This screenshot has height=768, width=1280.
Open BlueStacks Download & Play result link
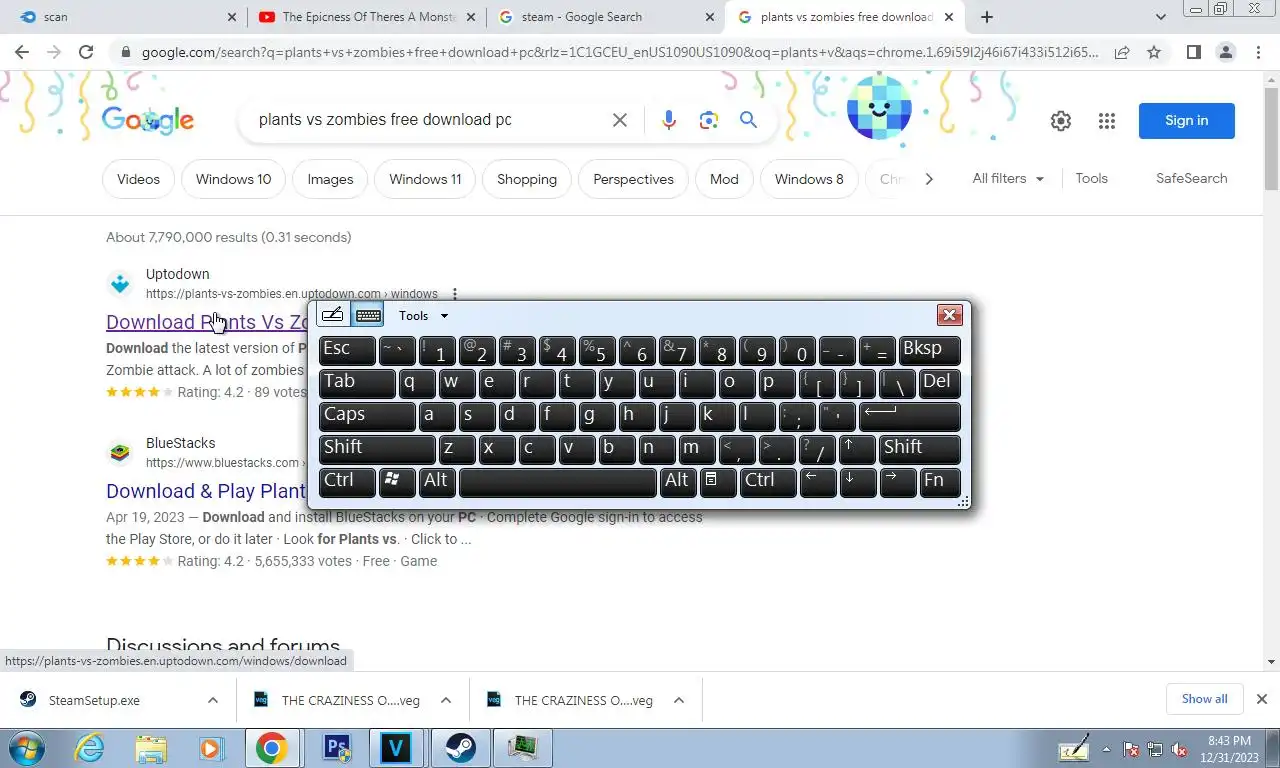pos(206,491)
